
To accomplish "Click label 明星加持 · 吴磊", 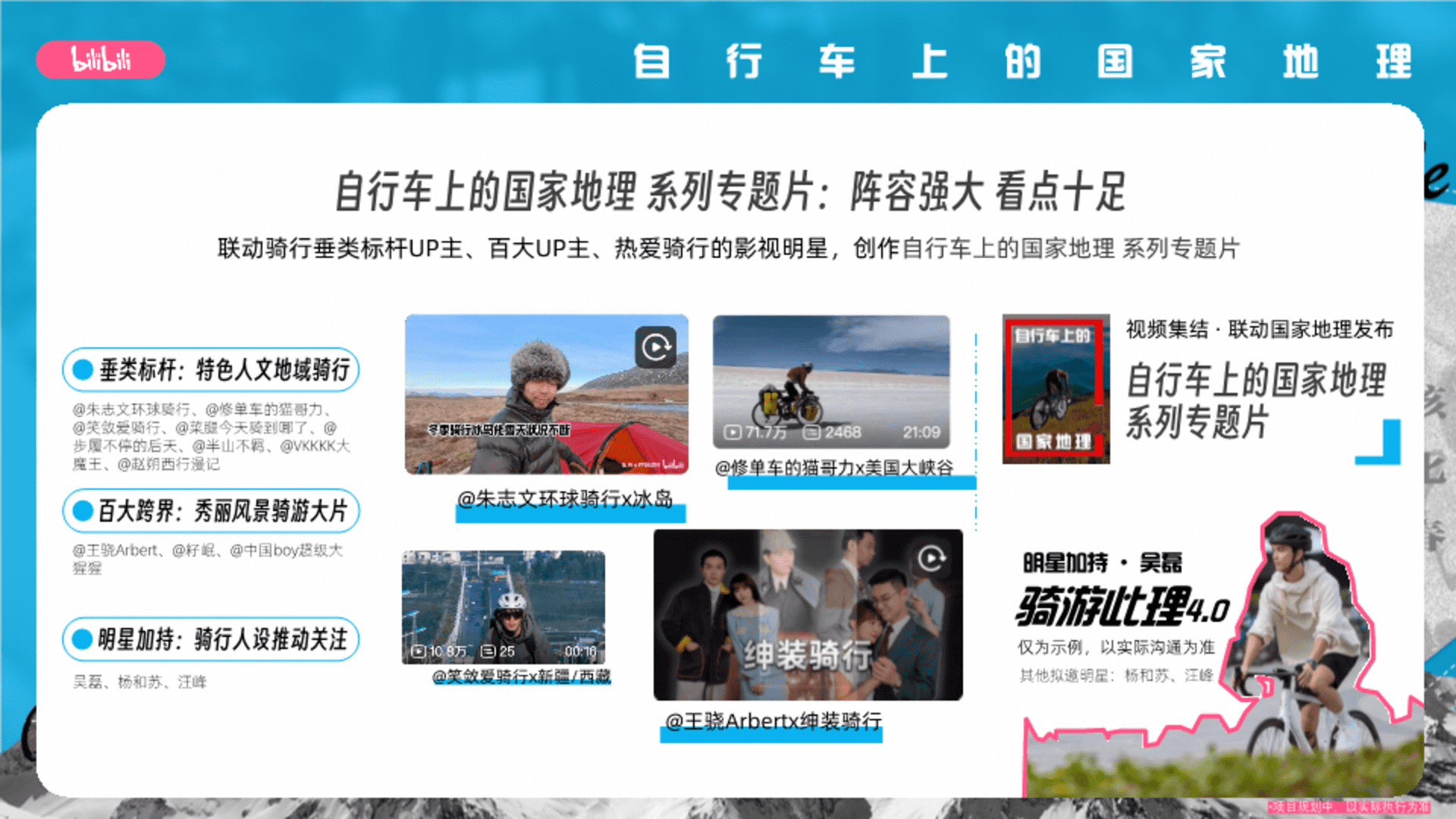I will tap(1103, 563).
